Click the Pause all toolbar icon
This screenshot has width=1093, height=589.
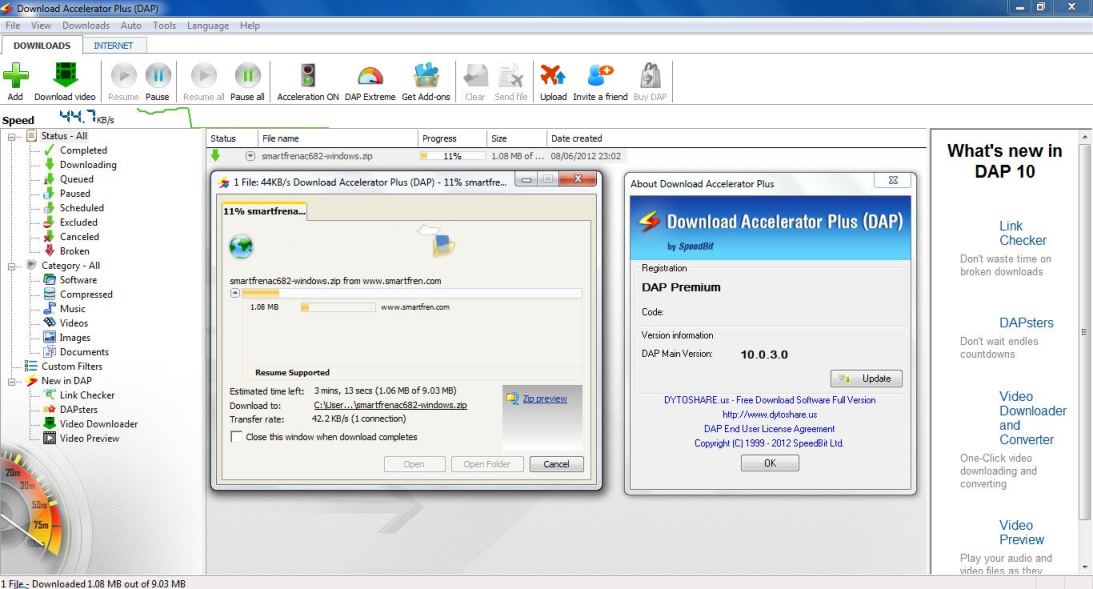click(x=247, y=76)
